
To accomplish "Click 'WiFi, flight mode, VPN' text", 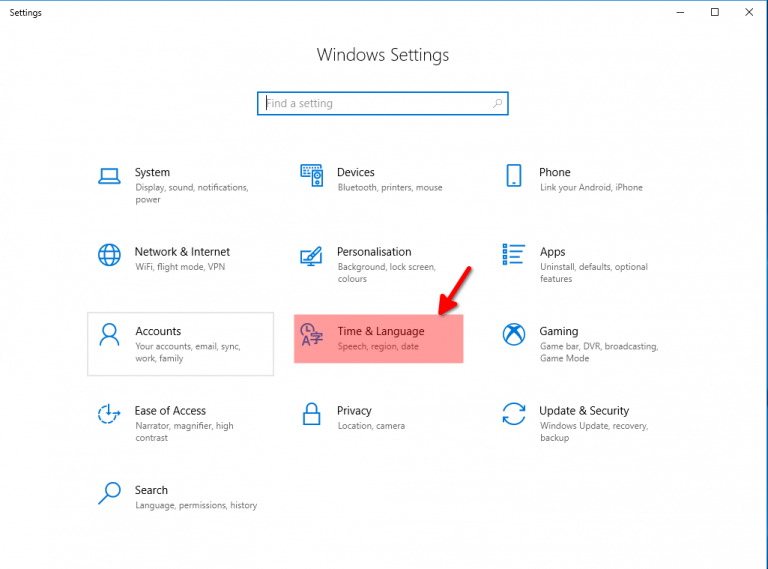I will (180, 267).
